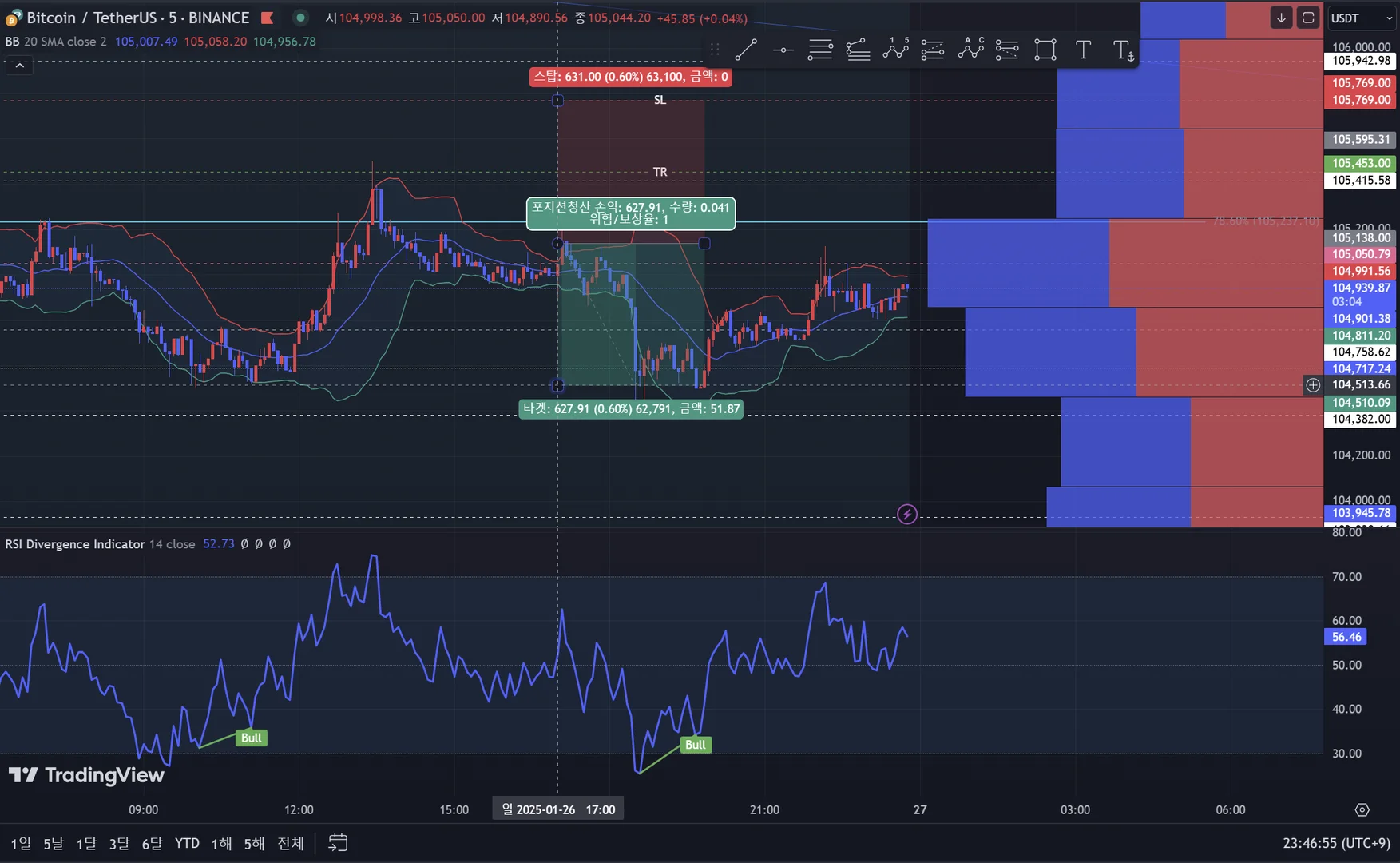Select the Elliott wave 1-5 tool
The height and width of the screenshot is (863, 1400).
(896, 50)
